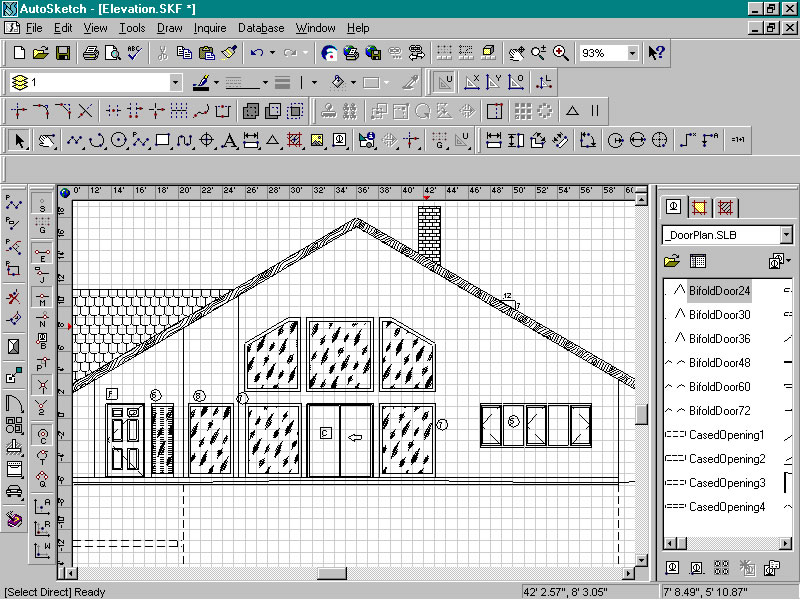Viewport: 800px width, 600px height.
Task: Toggle the C center snap button
Action: 42,435
